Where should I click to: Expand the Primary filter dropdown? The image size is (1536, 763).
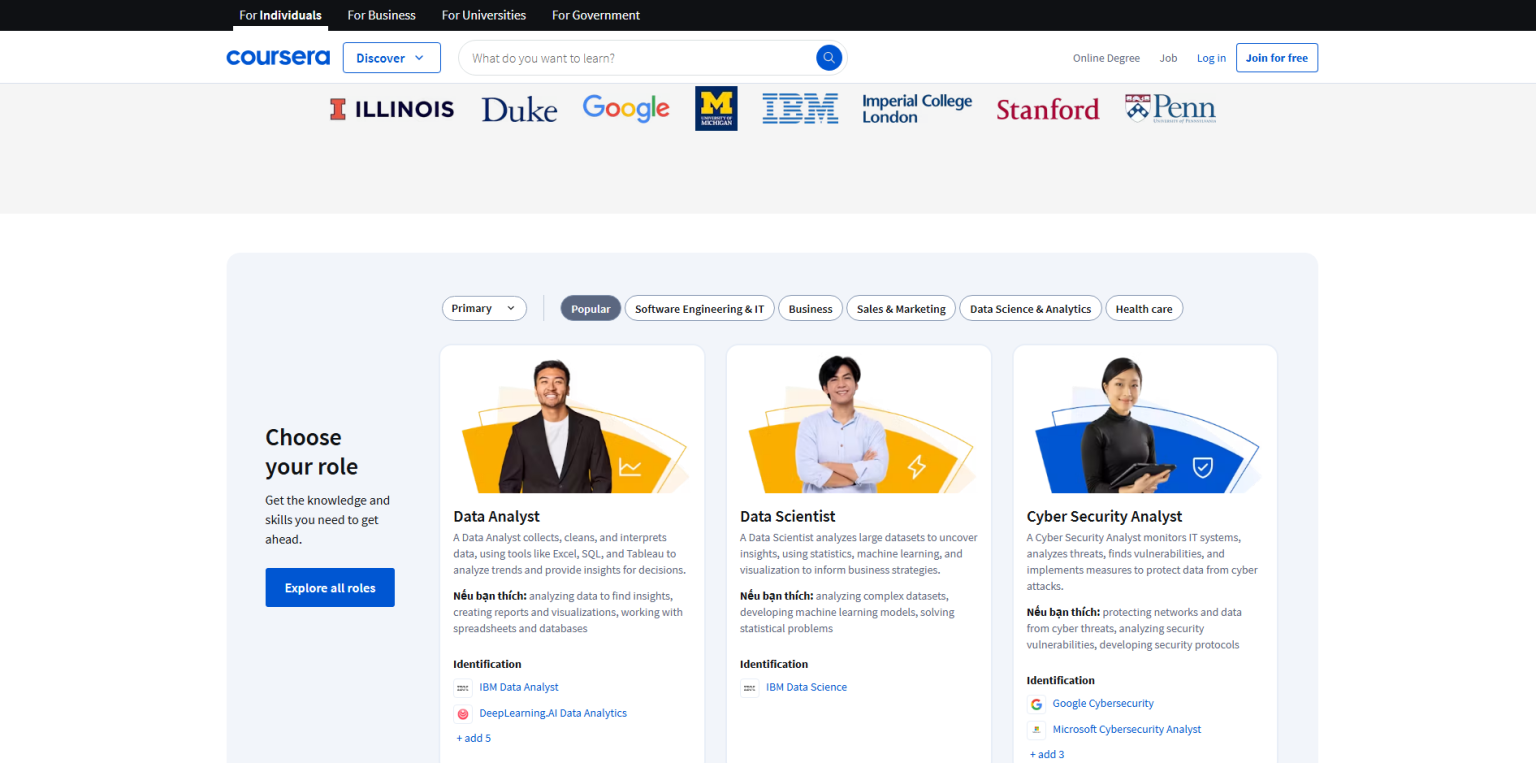tap(484, 308)
